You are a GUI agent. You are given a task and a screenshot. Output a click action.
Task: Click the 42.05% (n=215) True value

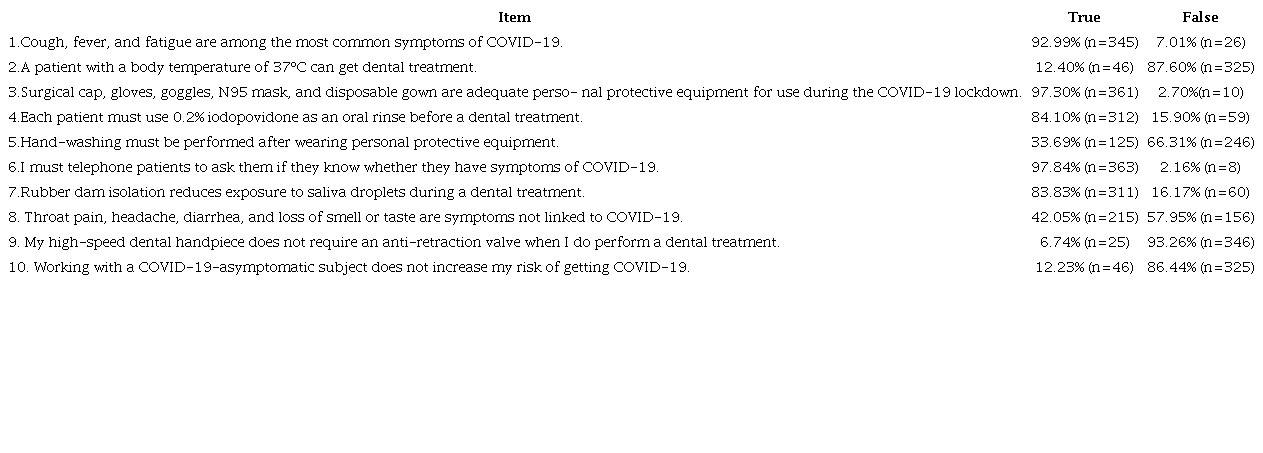[x=1084, y=217]
